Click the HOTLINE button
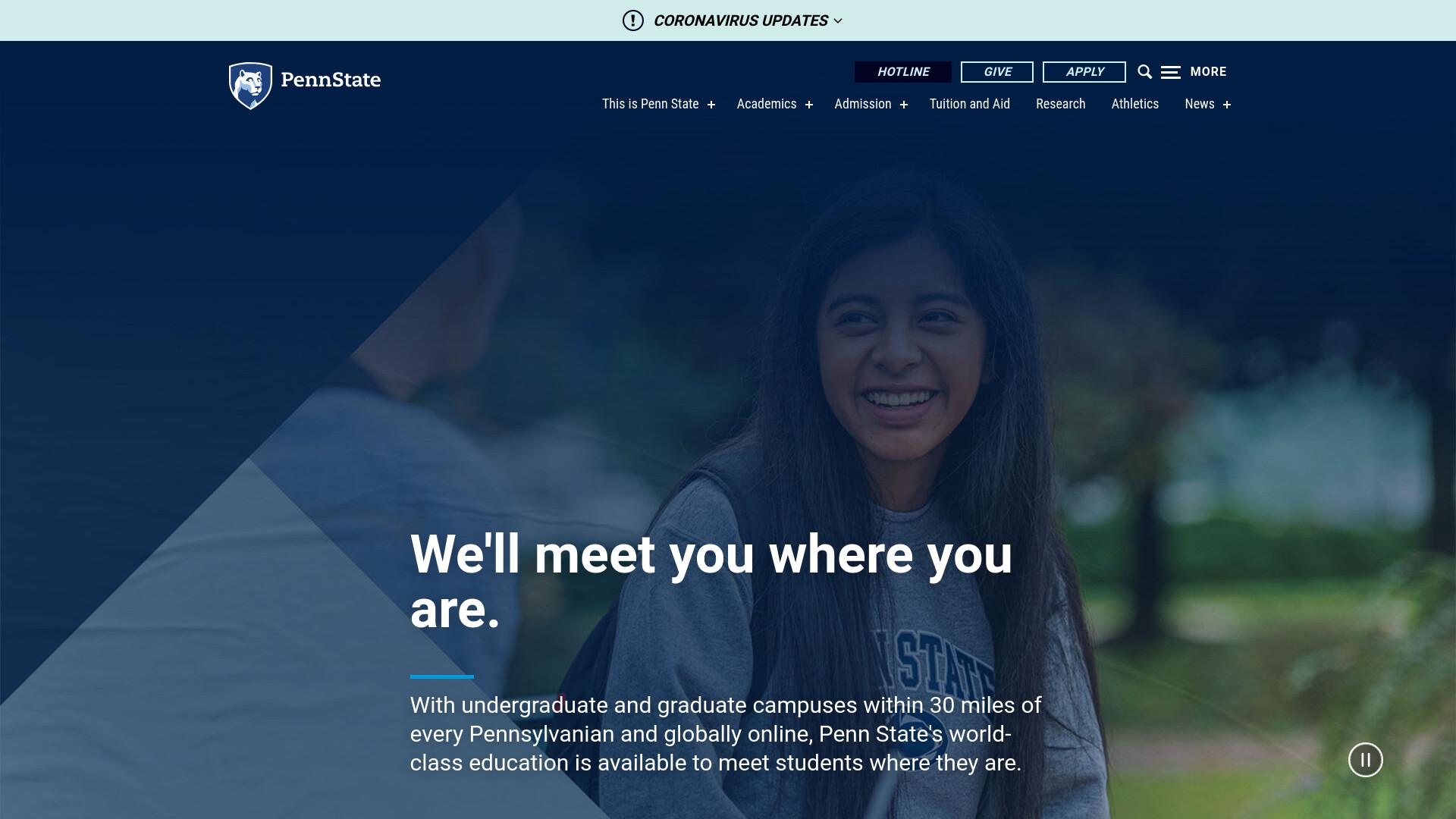The image size is (1456, 819). [x=903, y=72]
